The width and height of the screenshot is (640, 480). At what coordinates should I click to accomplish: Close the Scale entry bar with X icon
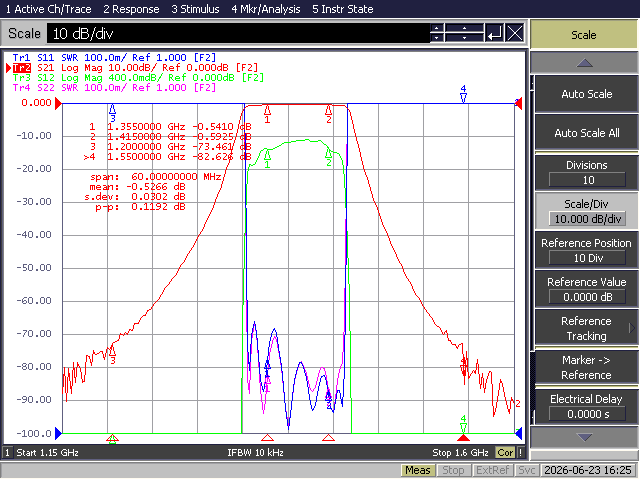[515, 33]
